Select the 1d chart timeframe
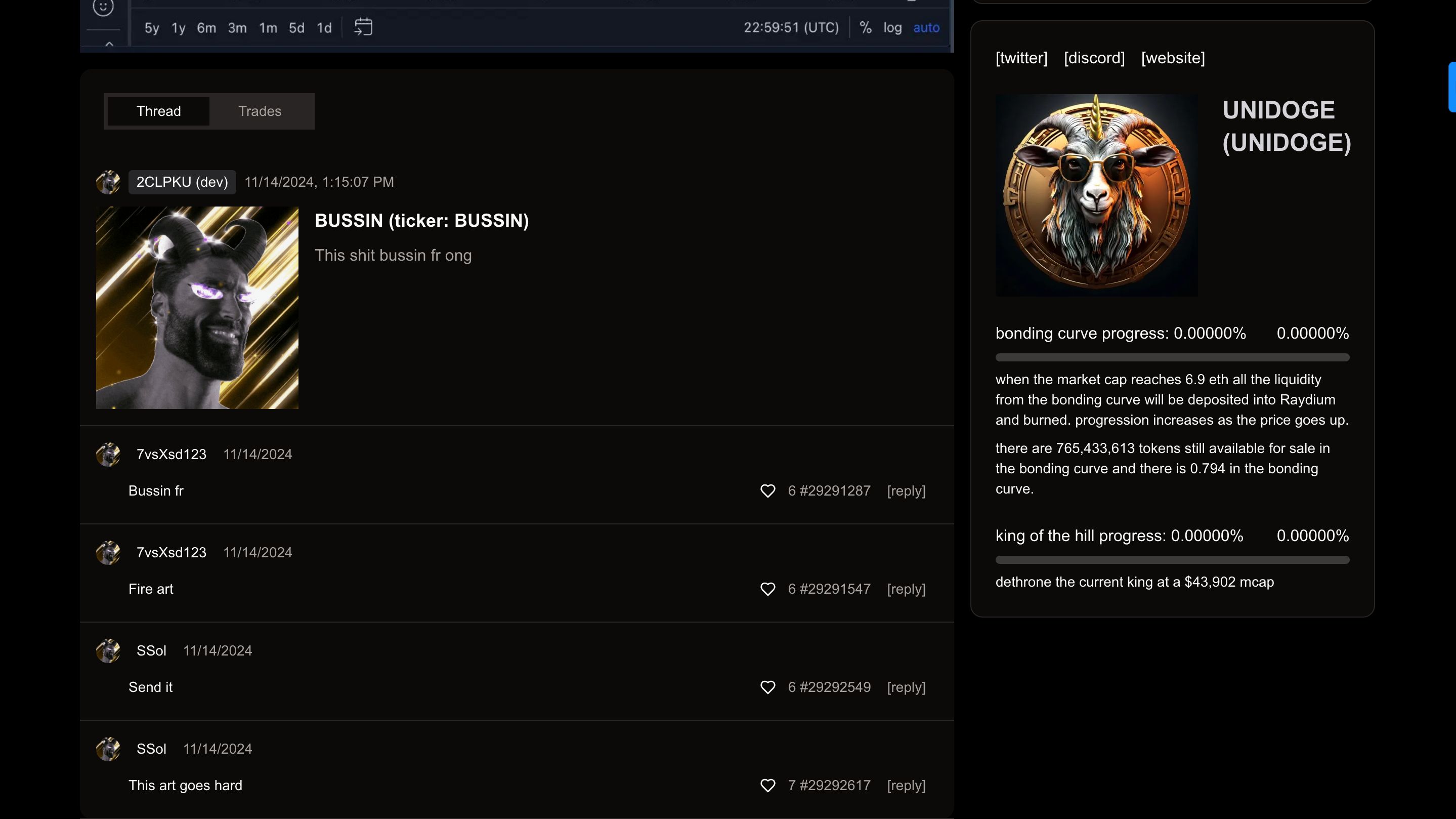This screenshot has height=819, width=1456. tap(324, 27)
